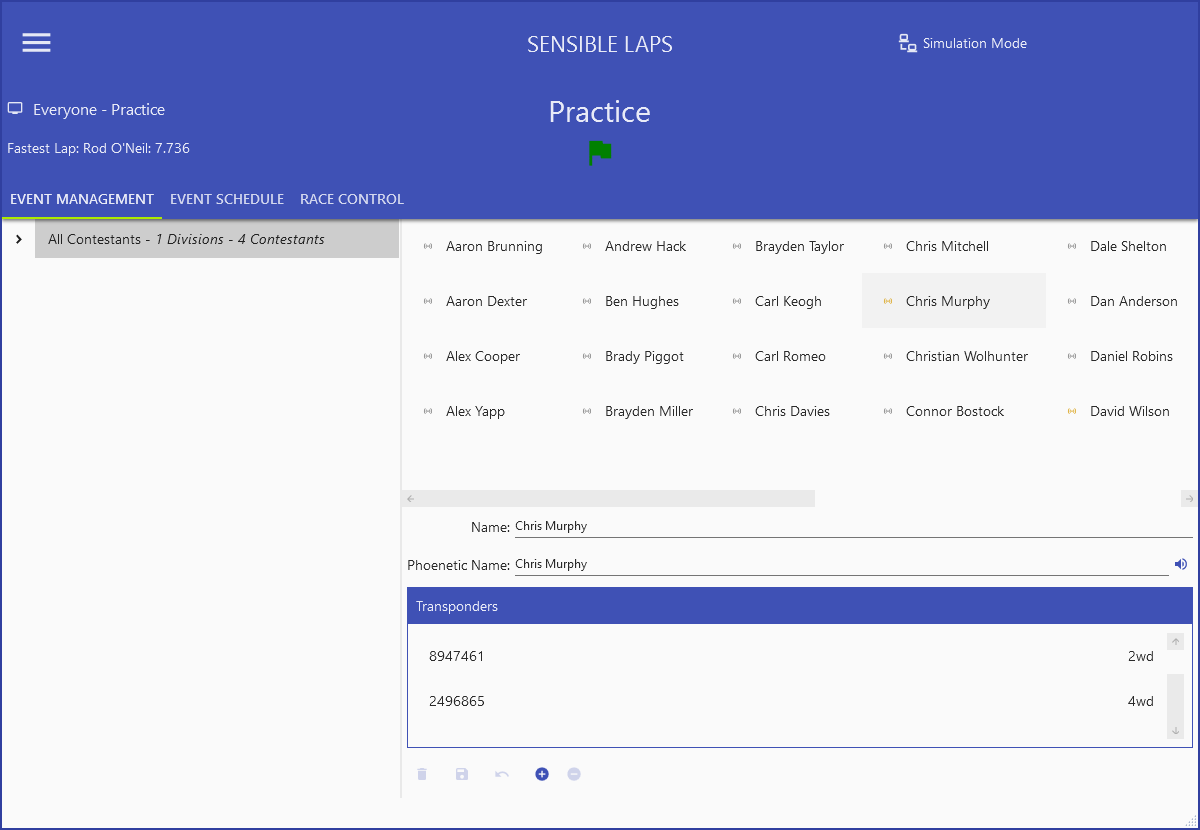This screenshot has width=1200, height=830.
Task: Click the green flag icon
Action: 600,153
